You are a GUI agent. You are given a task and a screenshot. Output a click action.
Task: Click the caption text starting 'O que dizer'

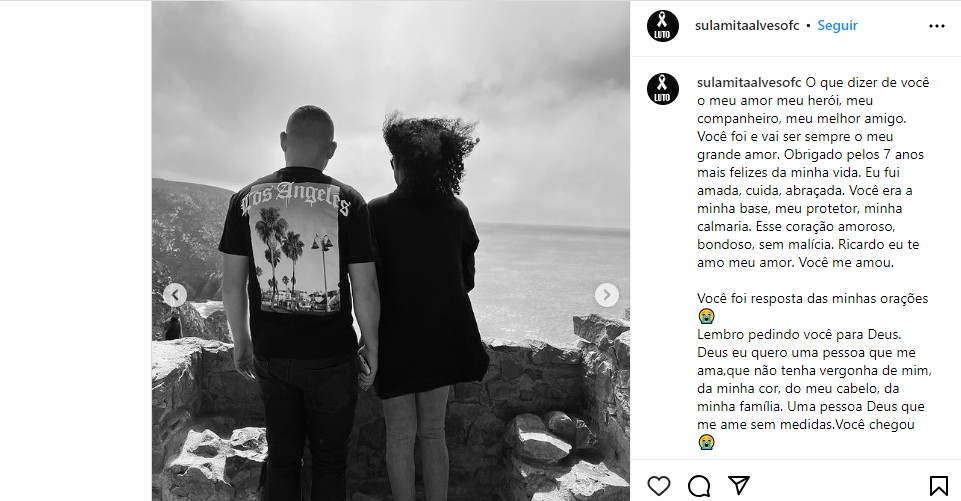click(x=813, y=172)
